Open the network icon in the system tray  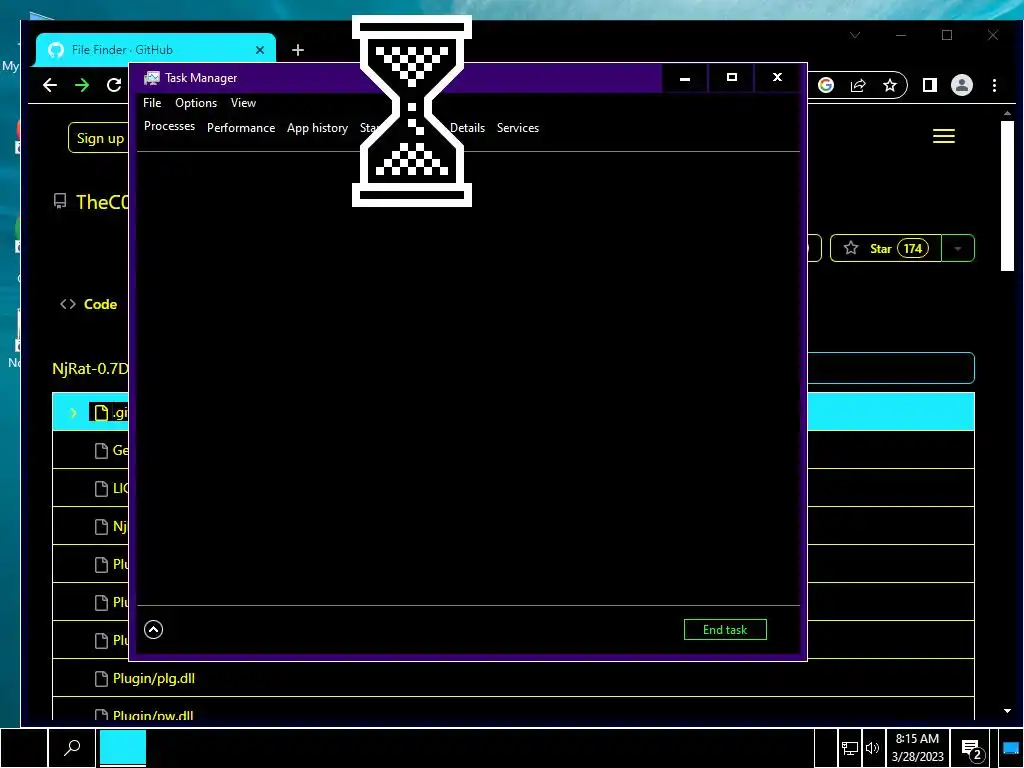pyautogui.click(x=849, y=748)
